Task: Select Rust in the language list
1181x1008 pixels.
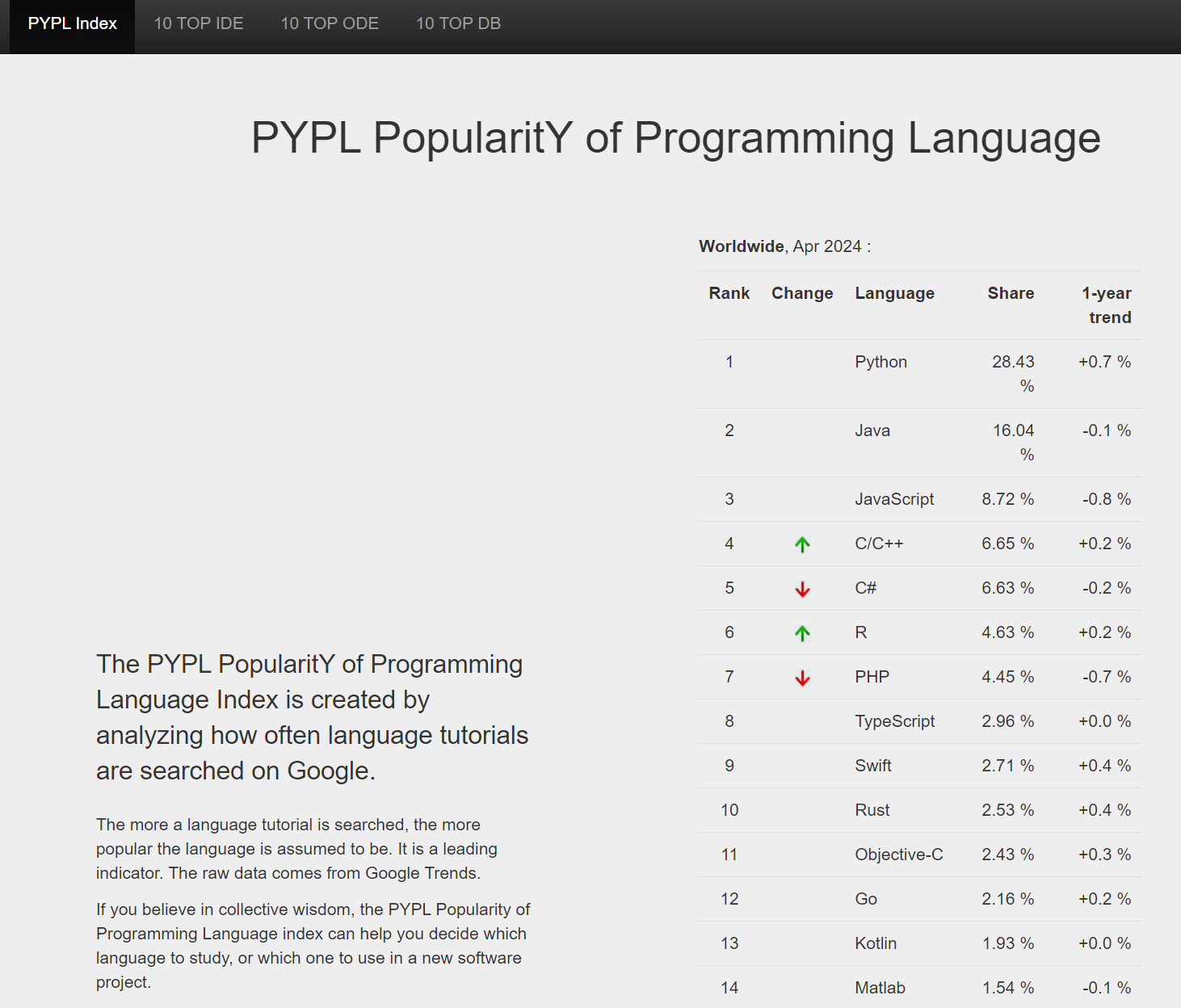Action: pyautogui.click(x=872, y=810)
